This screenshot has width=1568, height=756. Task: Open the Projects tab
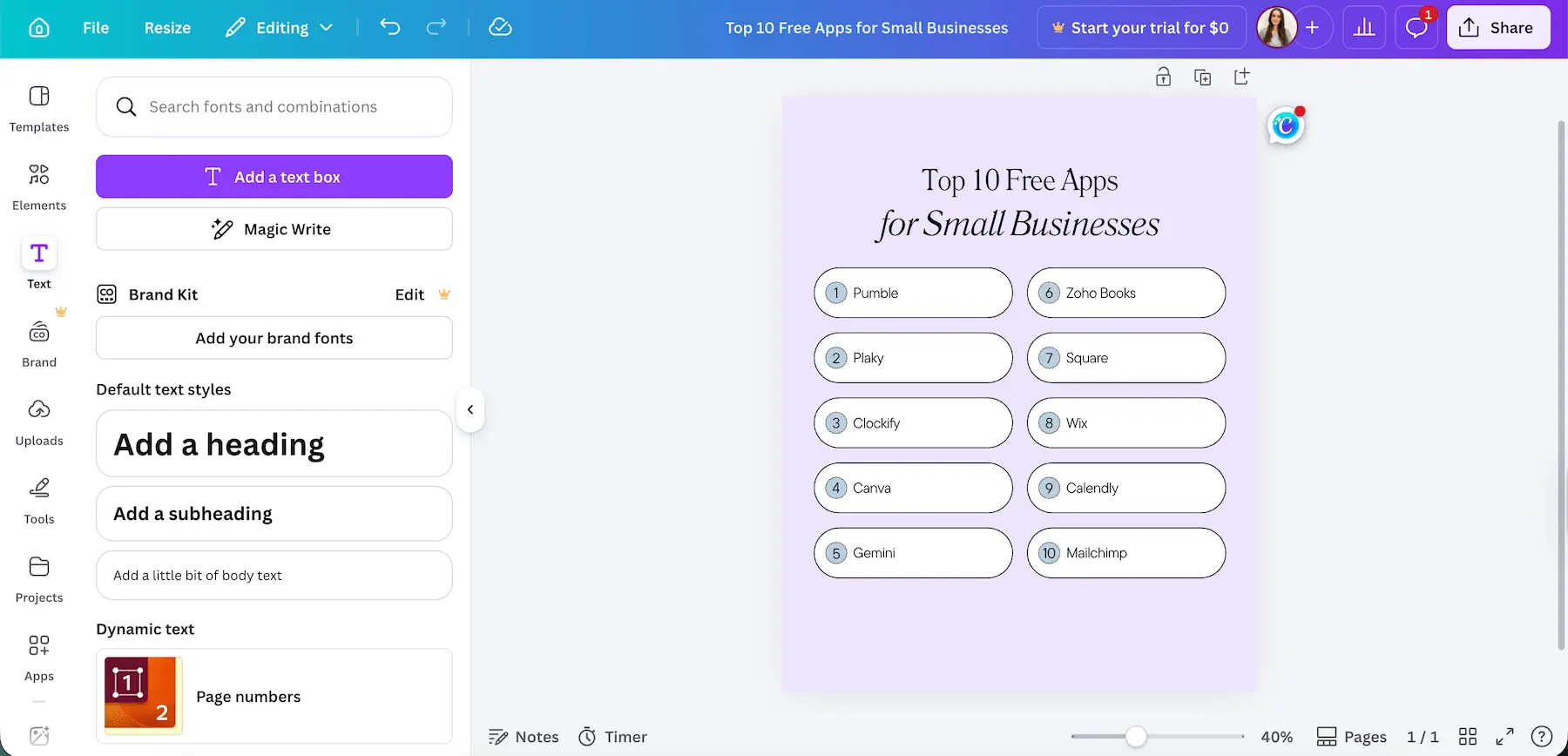pos(39,579)
